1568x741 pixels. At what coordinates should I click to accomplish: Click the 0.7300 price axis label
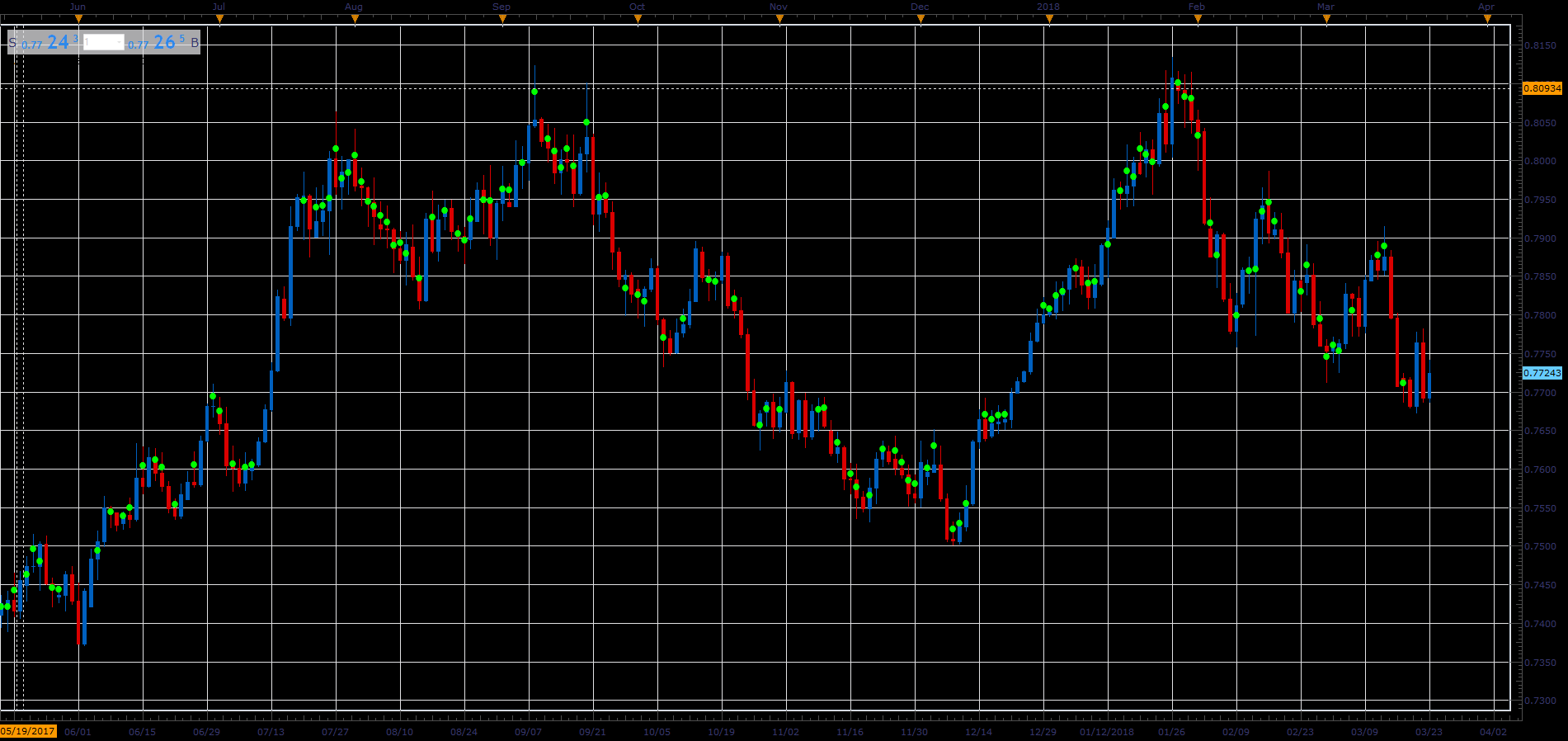tap(1540, 701)
